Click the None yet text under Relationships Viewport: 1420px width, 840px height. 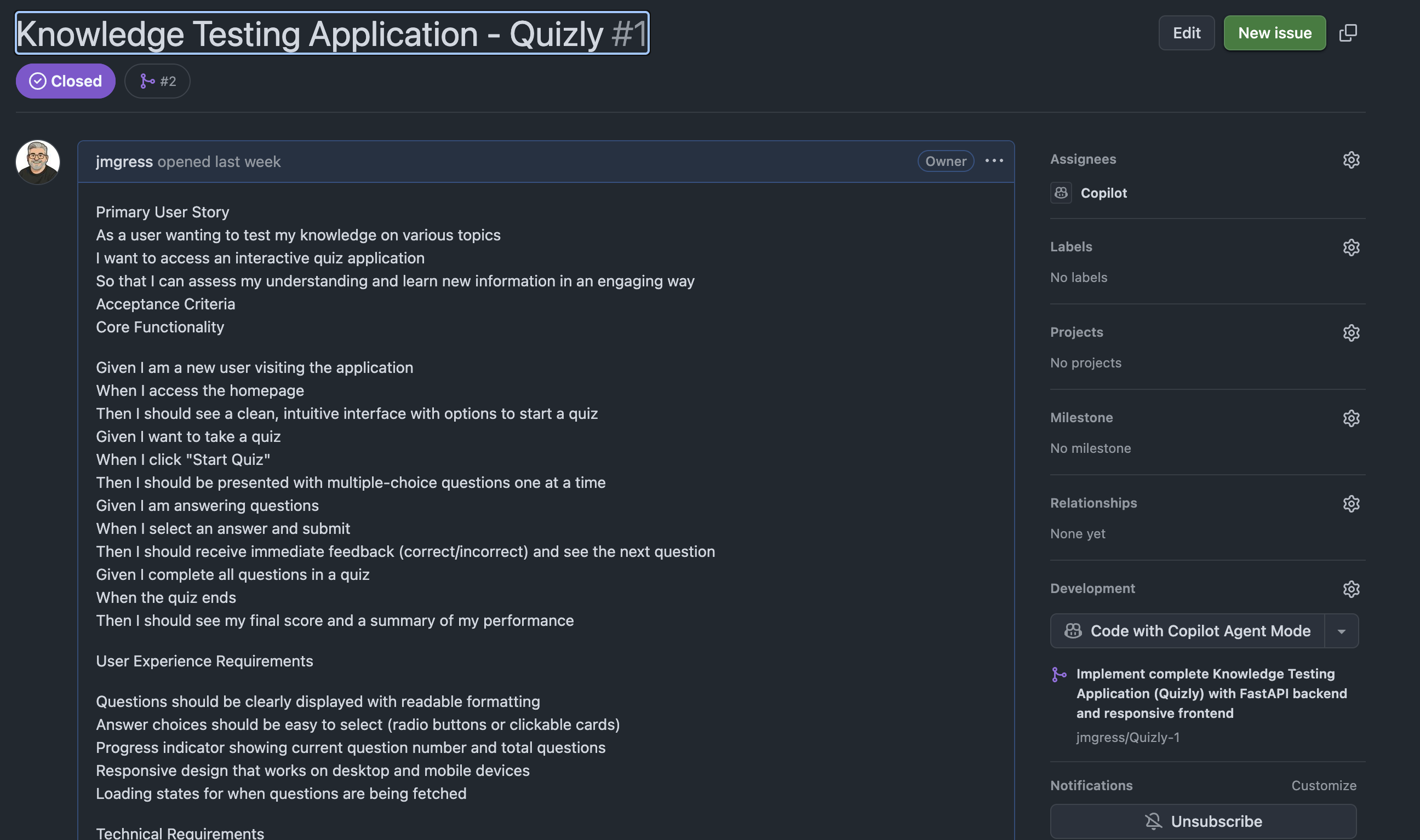pos(1078,534)
